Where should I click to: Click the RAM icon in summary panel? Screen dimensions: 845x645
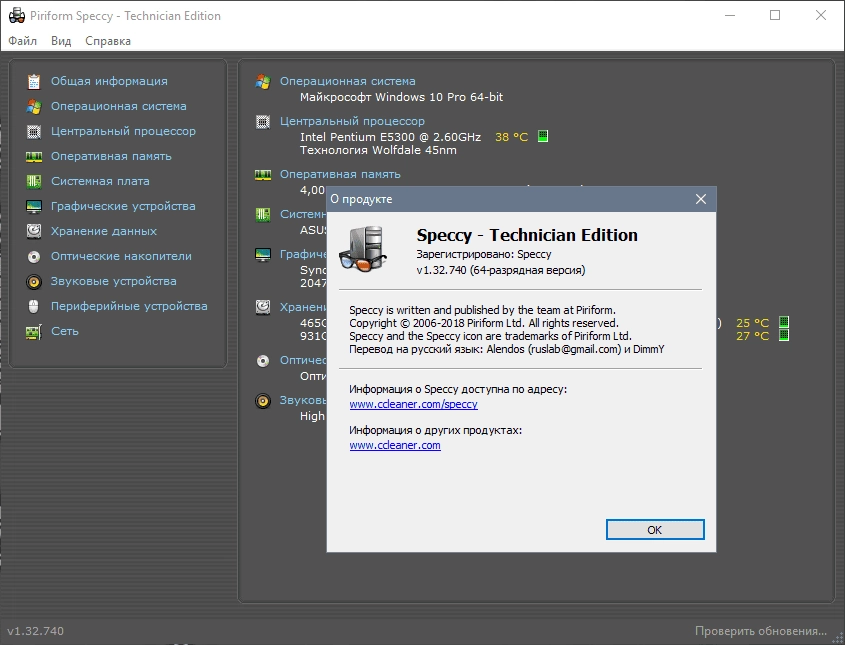263,175
